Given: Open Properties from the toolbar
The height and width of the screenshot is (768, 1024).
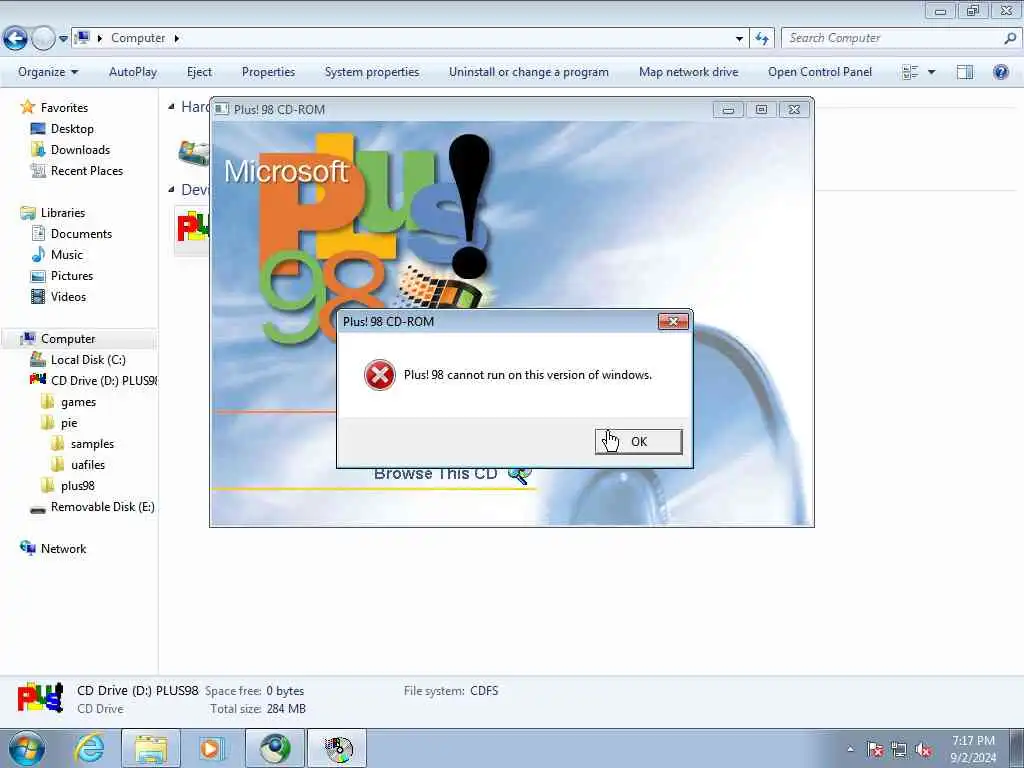Looking at the screenshot, I should point(268,72).
